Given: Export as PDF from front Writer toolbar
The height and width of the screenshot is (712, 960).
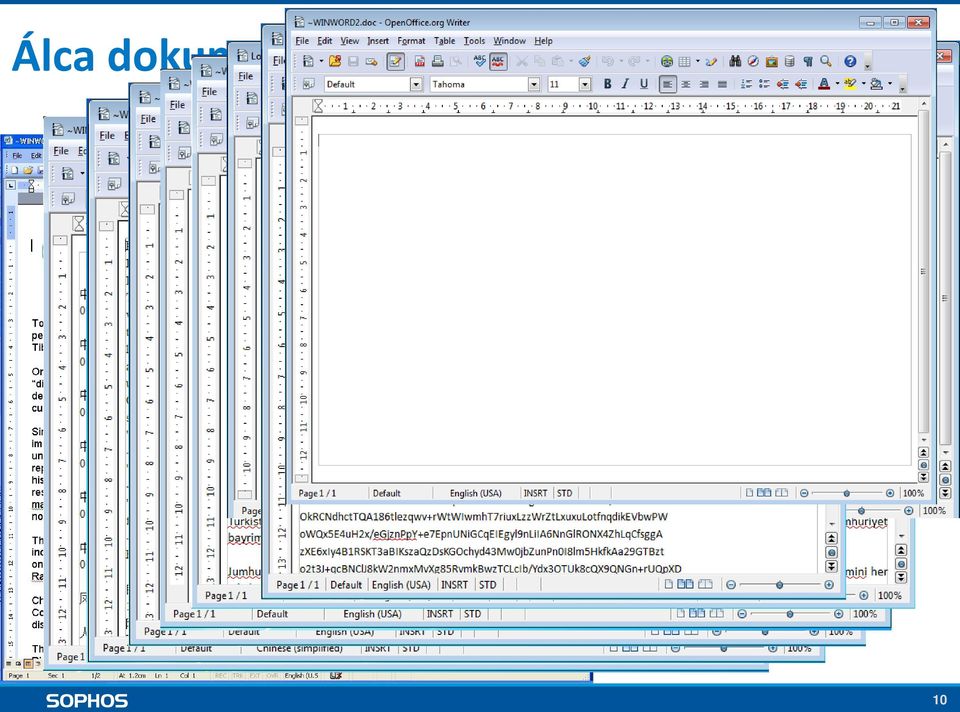Looking at the screenshot, I should (419, 61).
